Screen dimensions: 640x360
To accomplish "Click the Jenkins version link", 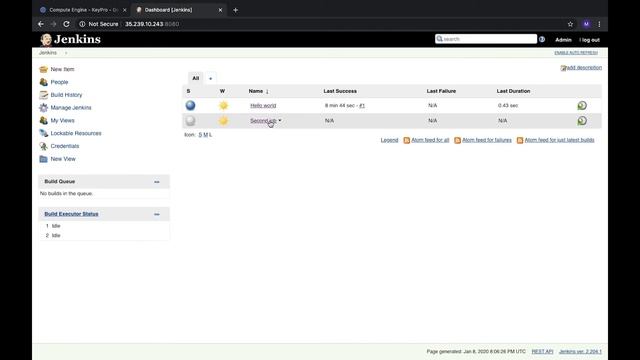I will [580, 351].
